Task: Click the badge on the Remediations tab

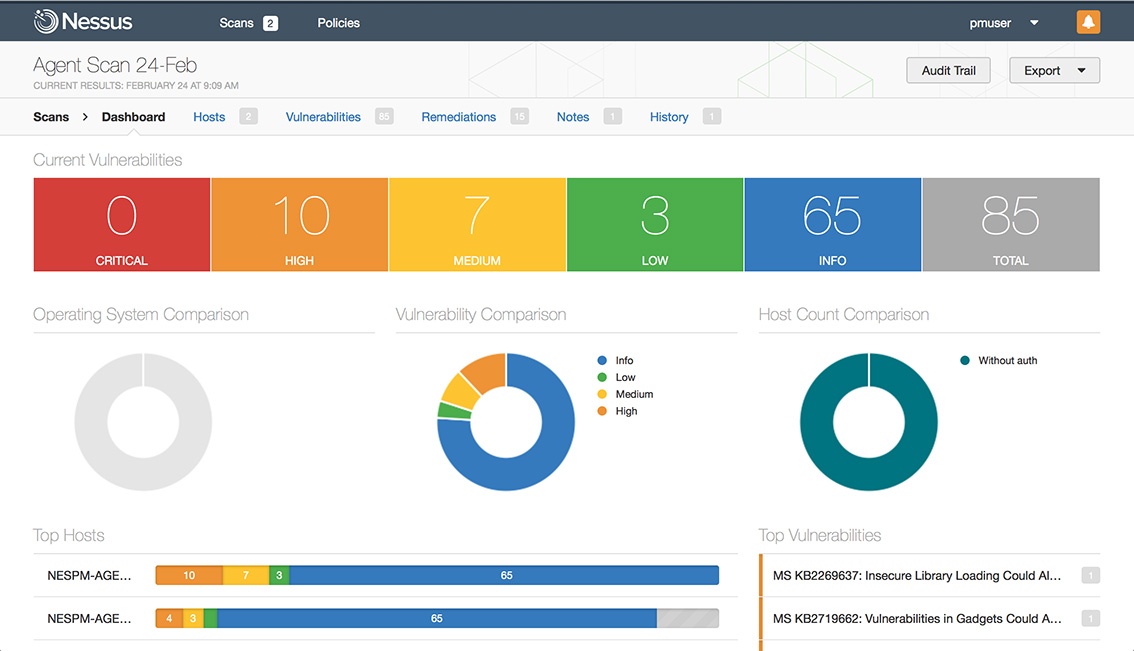Action: click(519, 116)
